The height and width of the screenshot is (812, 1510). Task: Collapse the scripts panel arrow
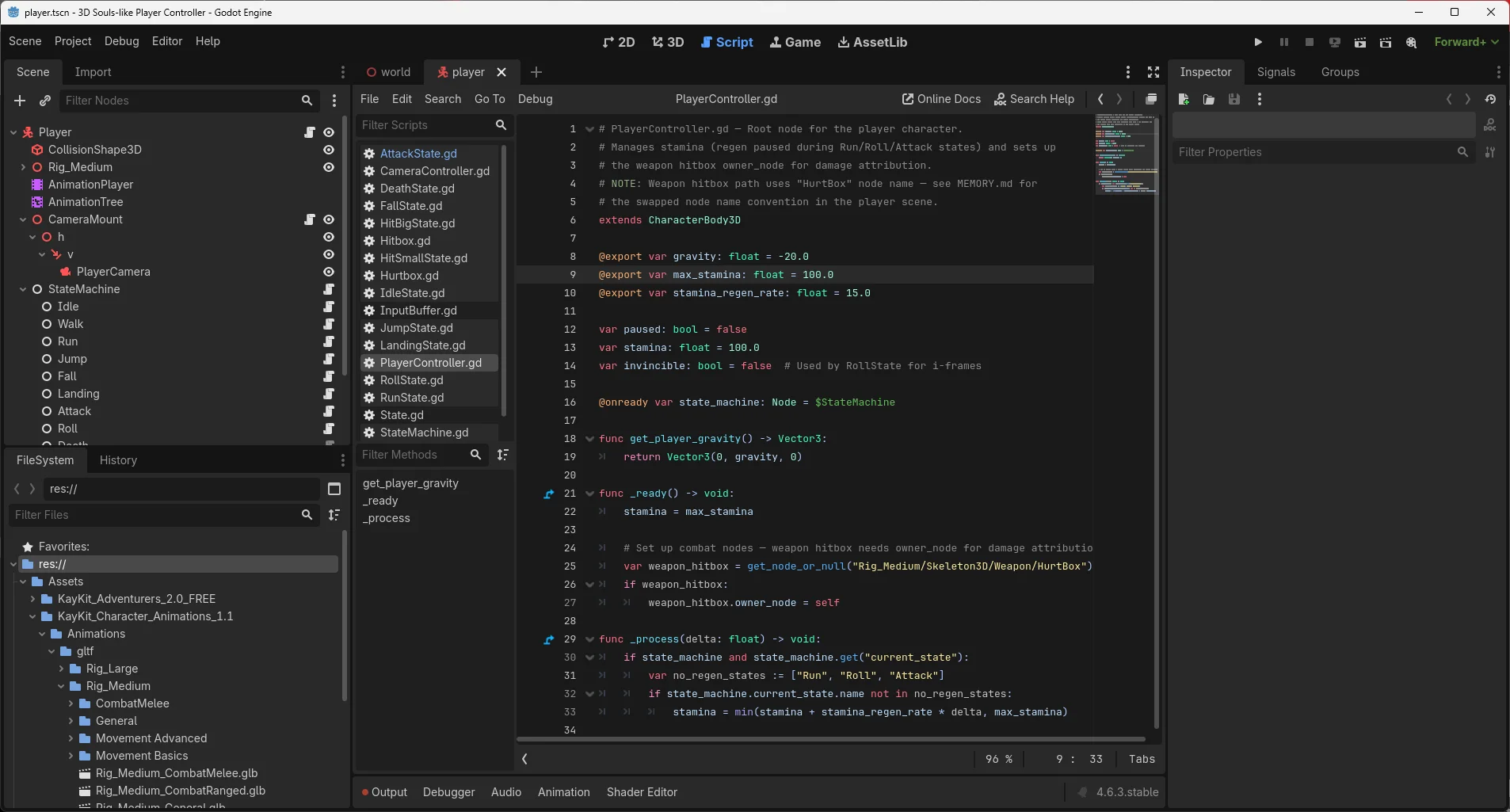[x=524, y=759]
